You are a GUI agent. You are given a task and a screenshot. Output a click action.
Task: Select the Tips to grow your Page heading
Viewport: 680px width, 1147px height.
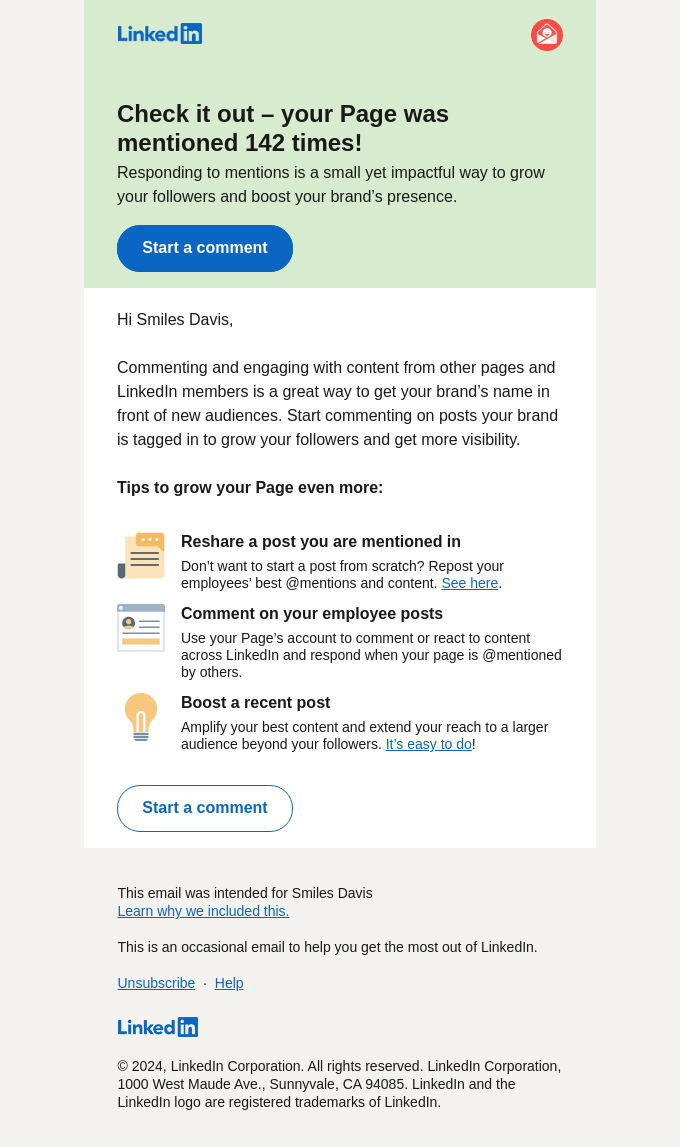click(250, 488)
